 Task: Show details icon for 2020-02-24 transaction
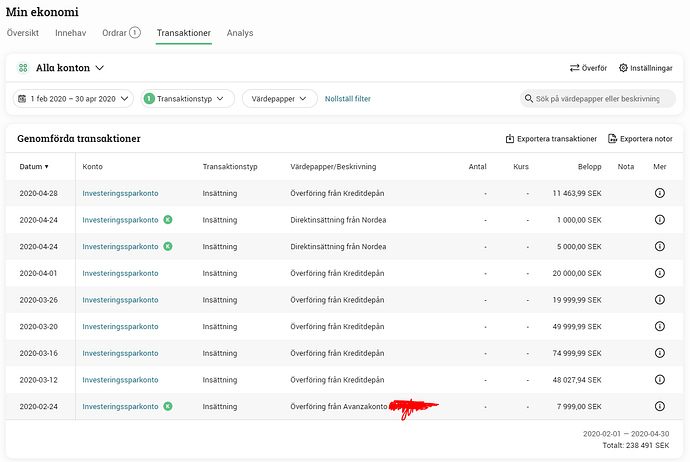point(659,407)
